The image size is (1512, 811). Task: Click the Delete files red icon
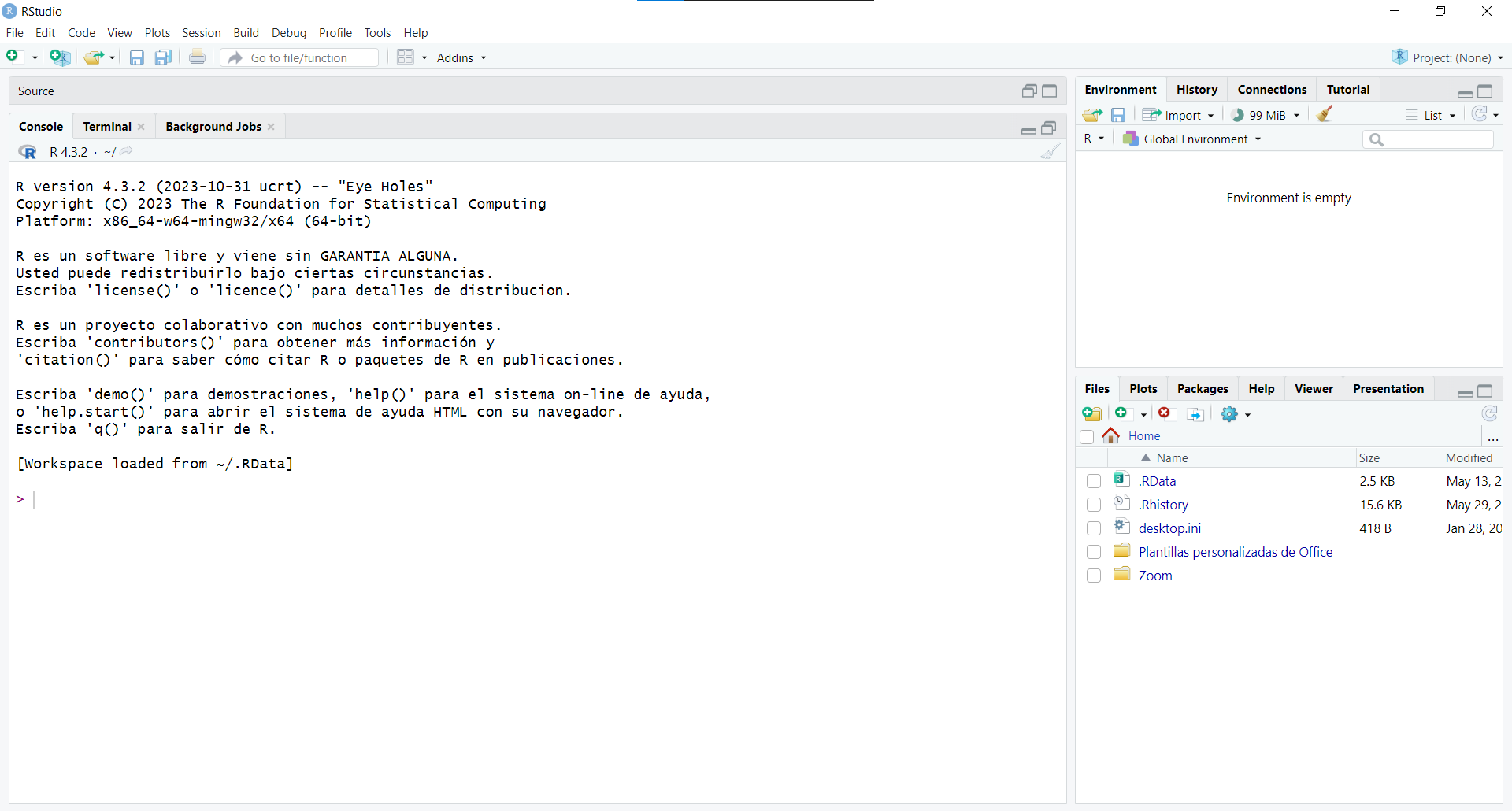(x=1165, y=413)
